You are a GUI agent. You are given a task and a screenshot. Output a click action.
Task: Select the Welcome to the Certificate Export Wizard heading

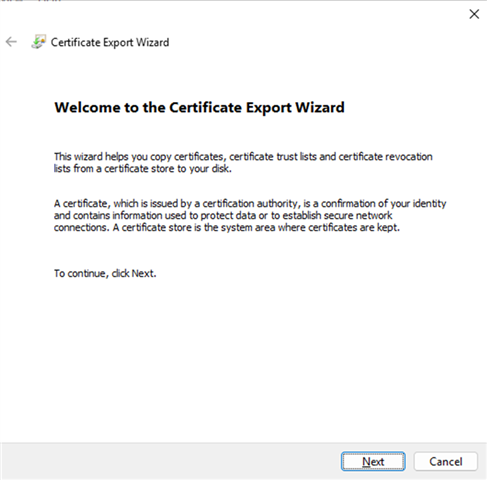click(x=199, y=107)
